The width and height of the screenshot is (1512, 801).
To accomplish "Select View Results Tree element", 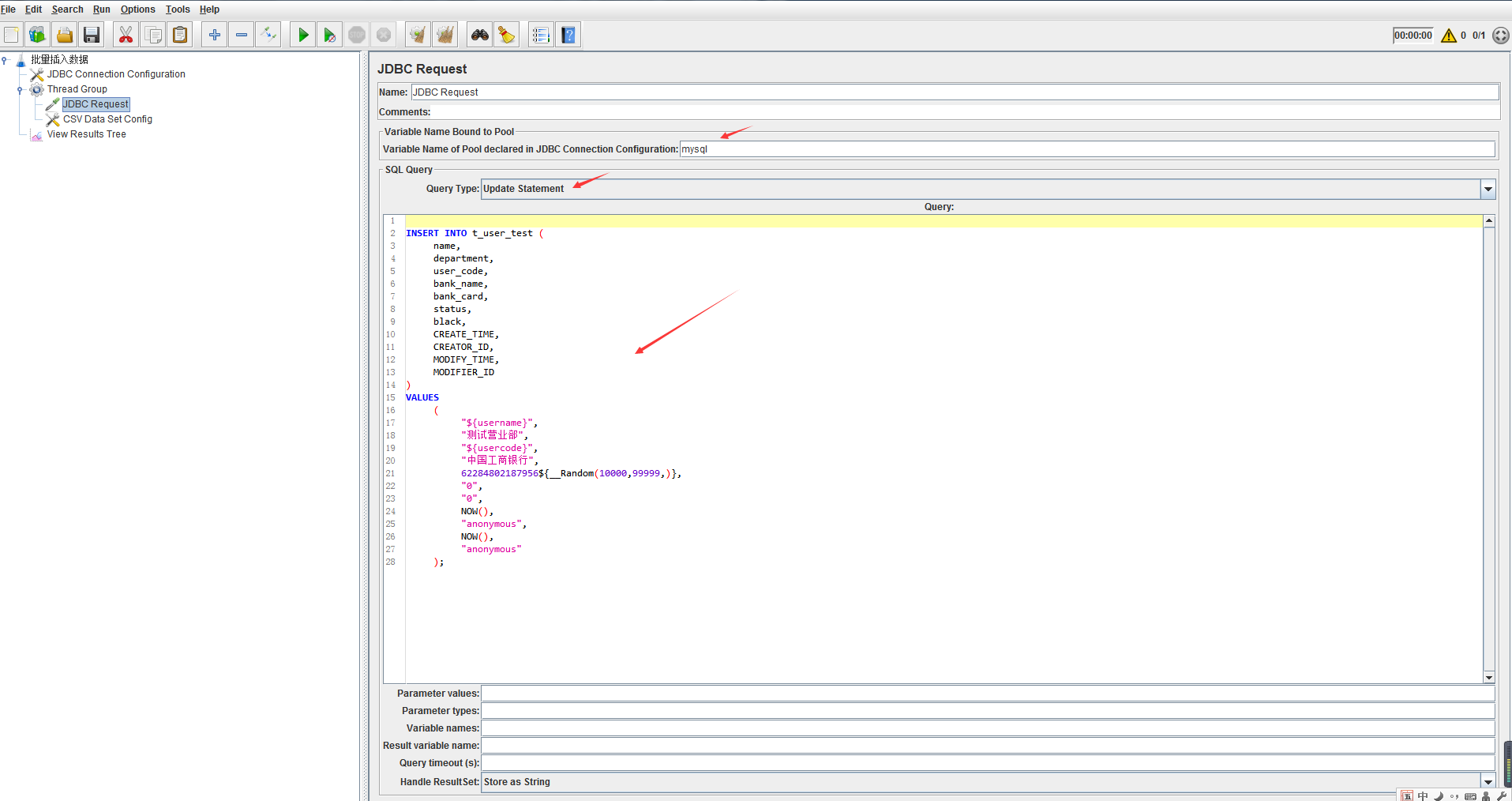I will (86, 134).
